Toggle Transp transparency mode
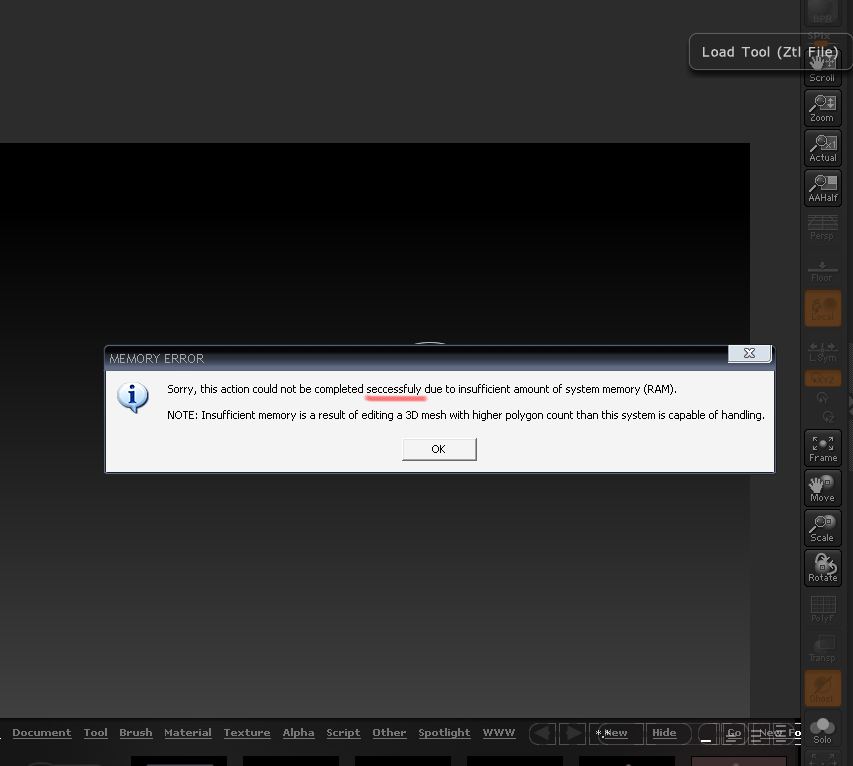 [823, 649]
